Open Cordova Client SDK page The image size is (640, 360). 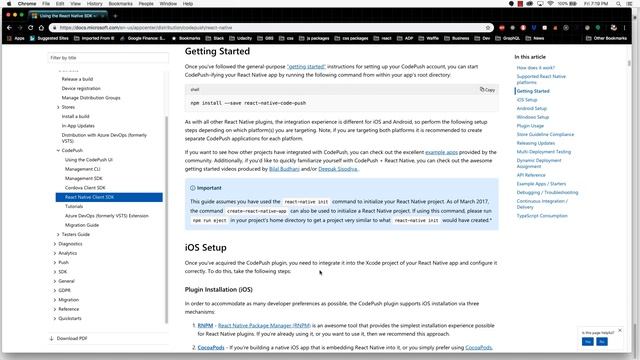(85, 188)
